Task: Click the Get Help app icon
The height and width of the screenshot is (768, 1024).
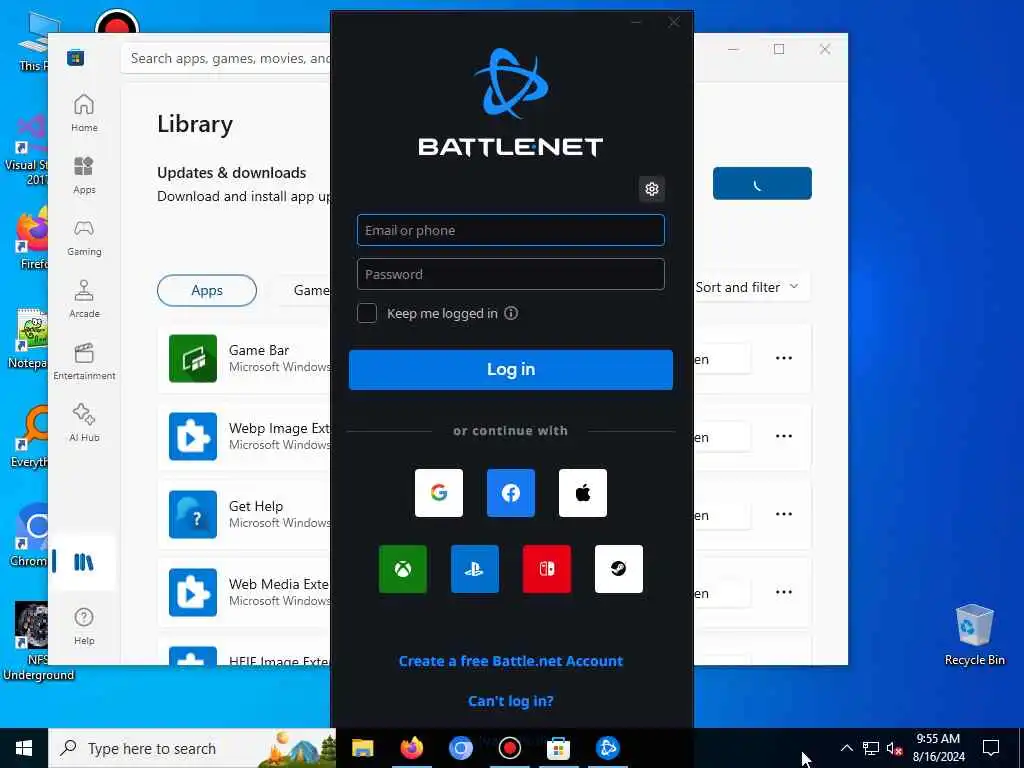Action: 193,515
